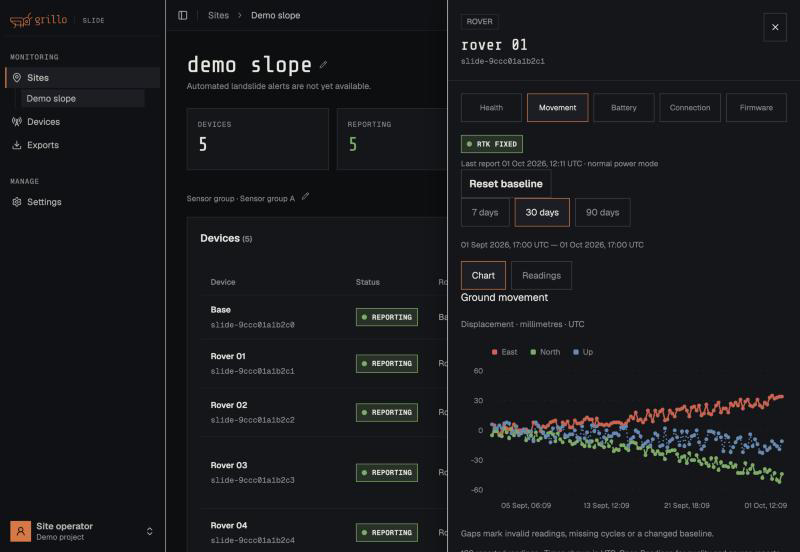
Task: Toggle the North legend series
Action: [545, 352]
